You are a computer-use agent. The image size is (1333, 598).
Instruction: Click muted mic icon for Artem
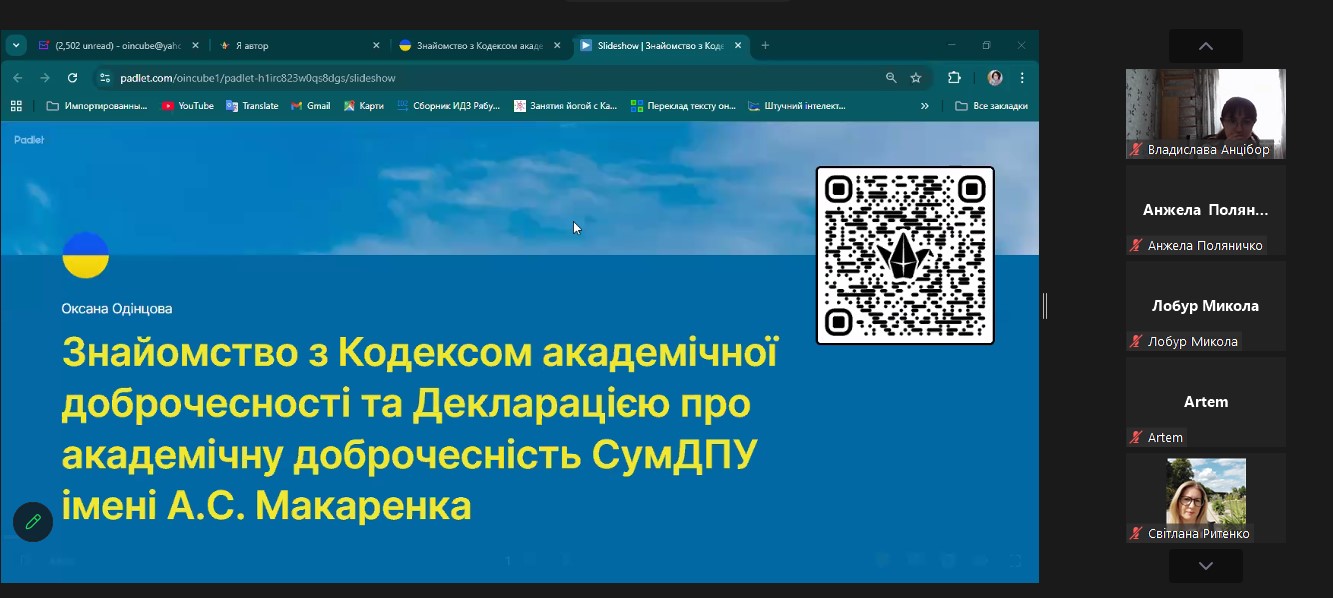tap(1136, 438)
